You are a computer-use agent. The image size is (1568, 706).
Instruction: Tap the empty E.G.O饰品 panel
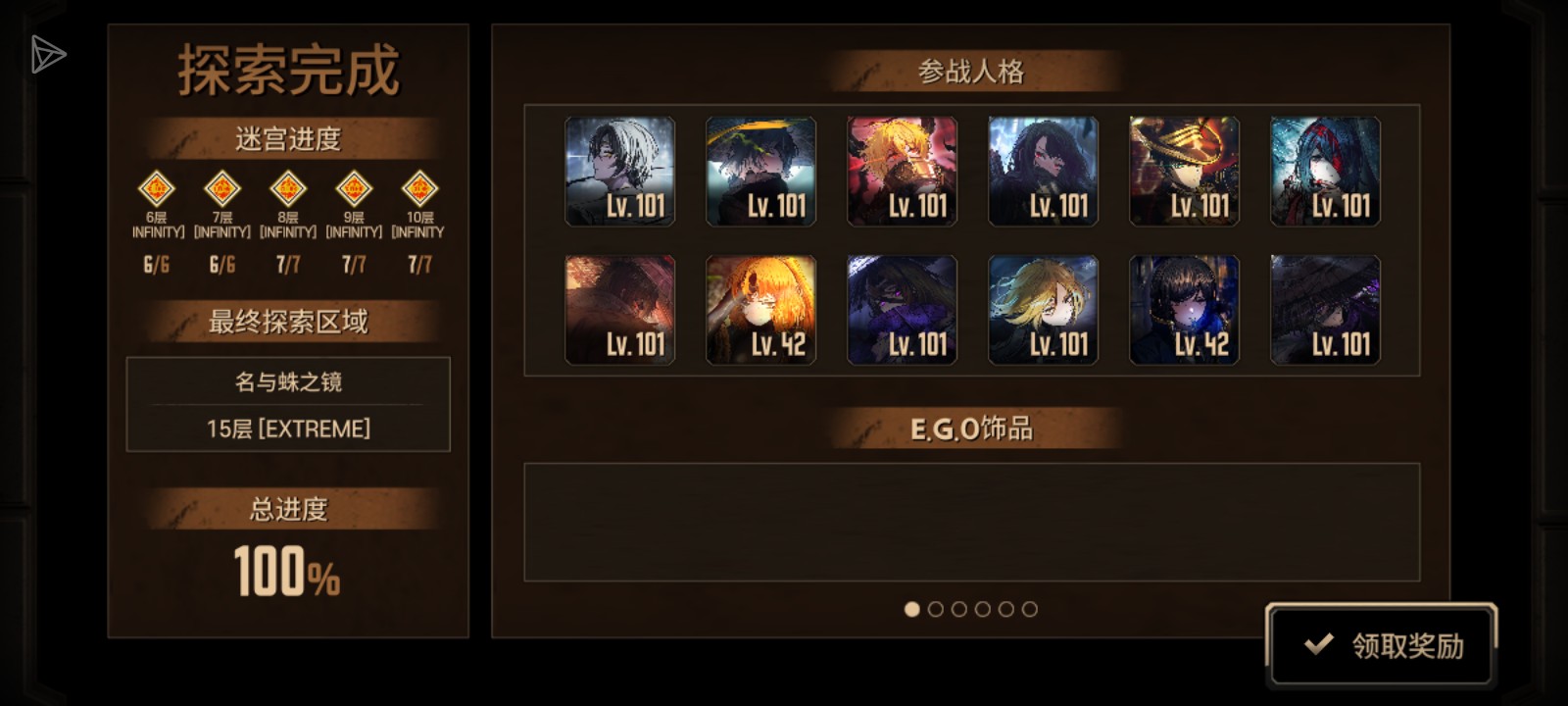click(972, 522)
